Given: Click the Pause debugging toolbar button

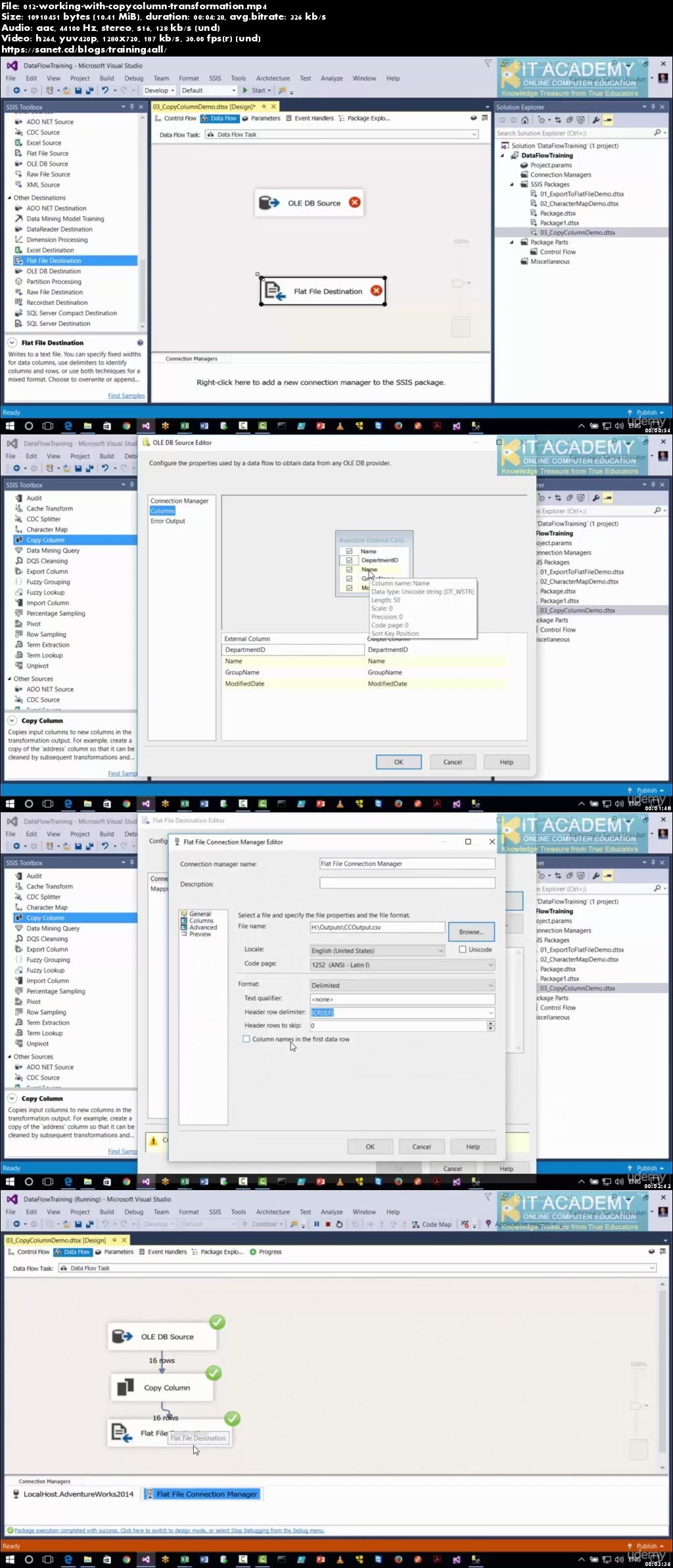Looking at the screenshot, I should (x=316, y=1224).
